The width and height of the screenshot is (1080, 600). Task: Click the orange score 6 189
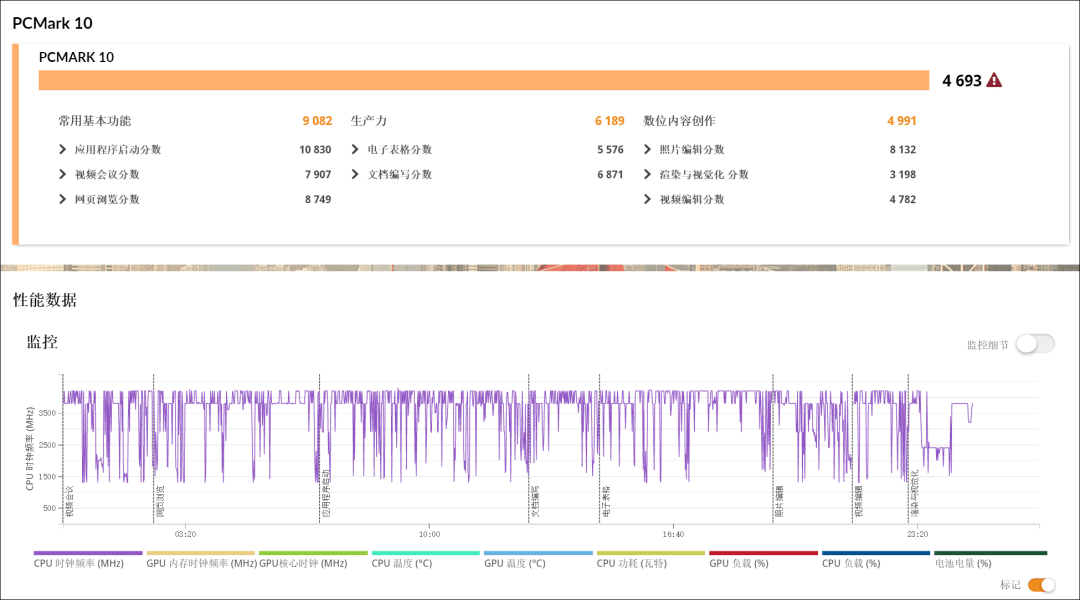[x=610, y=121]
